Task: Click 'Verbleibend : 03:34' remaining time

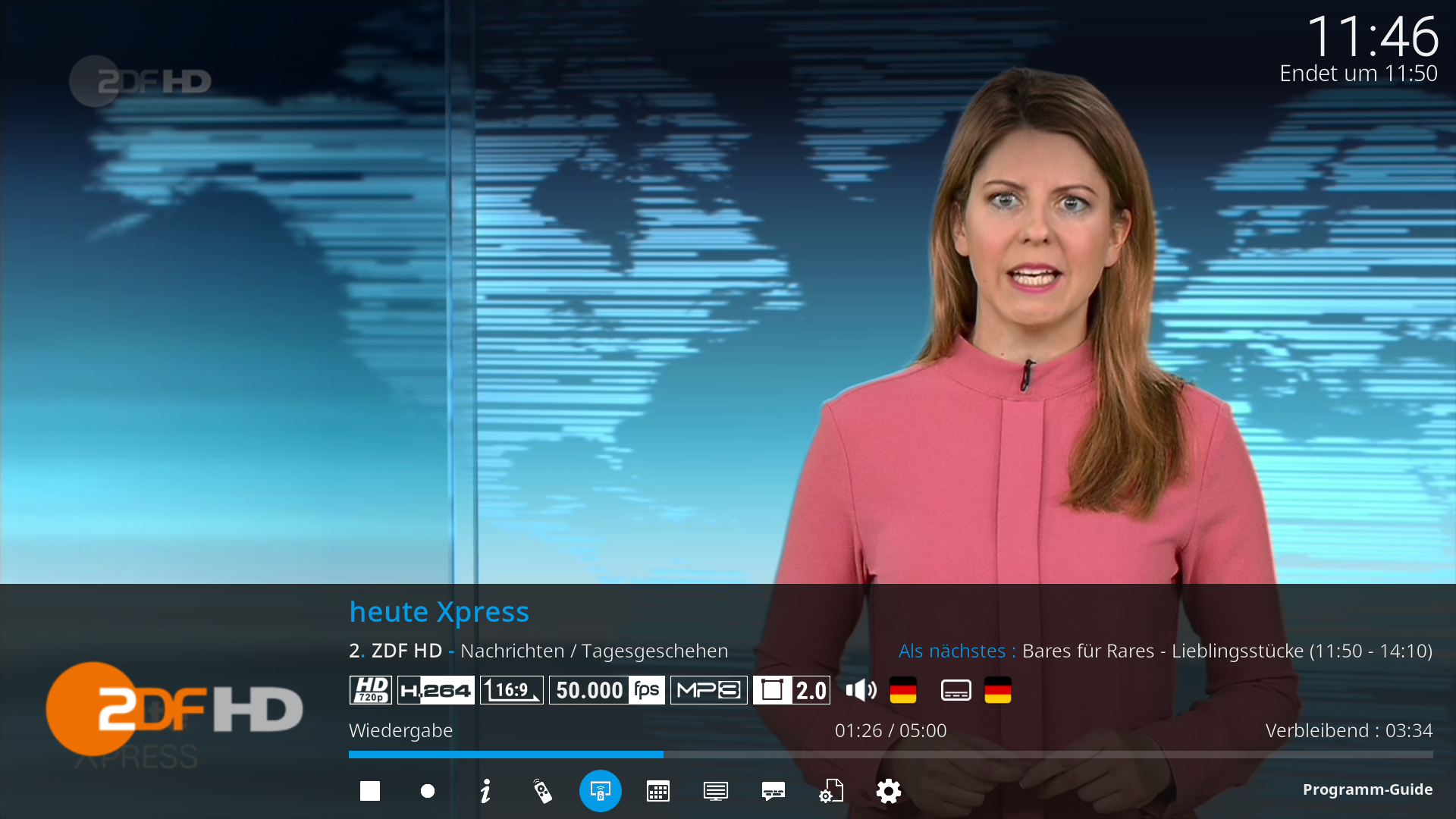Action: click(x=1349, y=730)
